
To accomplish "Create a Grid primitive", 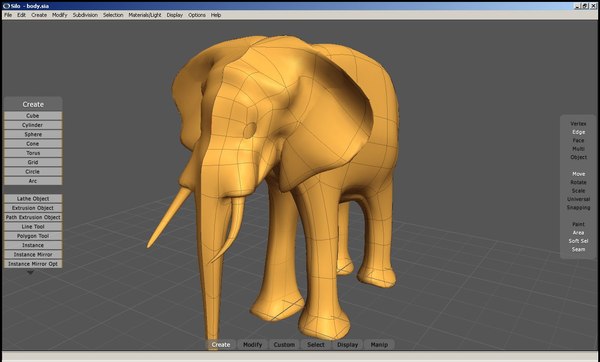I will tap(33, 162).
